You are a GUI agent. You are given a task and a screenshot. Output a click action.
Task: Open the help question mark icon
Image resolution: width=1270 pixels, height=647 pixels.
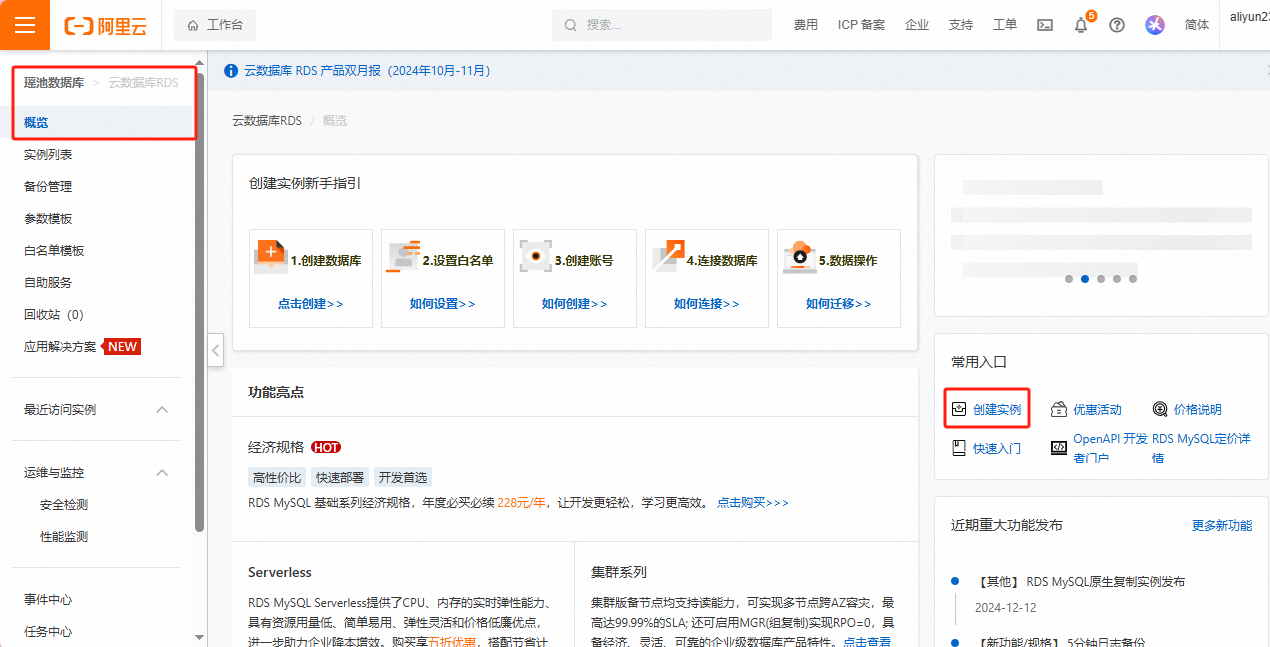click(1117, 25)
